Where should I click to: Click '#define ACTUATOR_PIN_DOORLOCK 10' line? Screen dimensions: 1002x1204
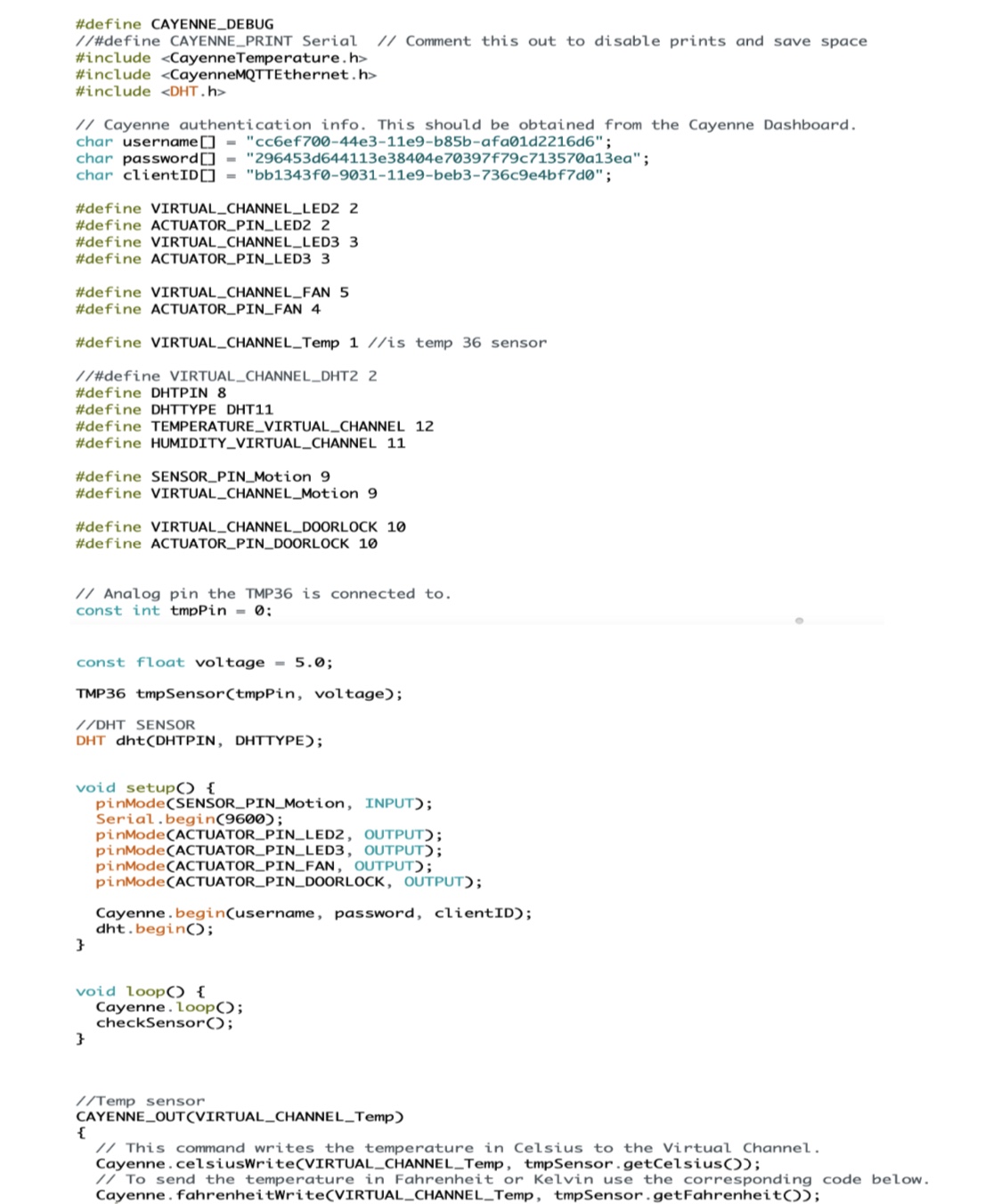point(226,544)
